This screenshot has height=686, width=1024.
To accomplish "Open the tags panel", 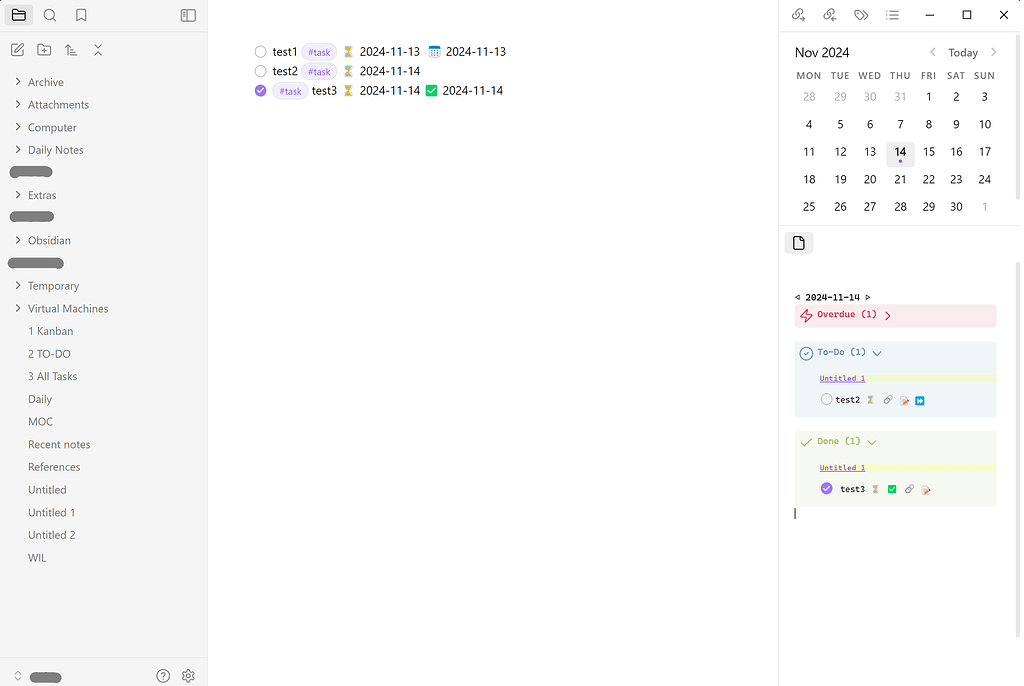I will point(861,15).
